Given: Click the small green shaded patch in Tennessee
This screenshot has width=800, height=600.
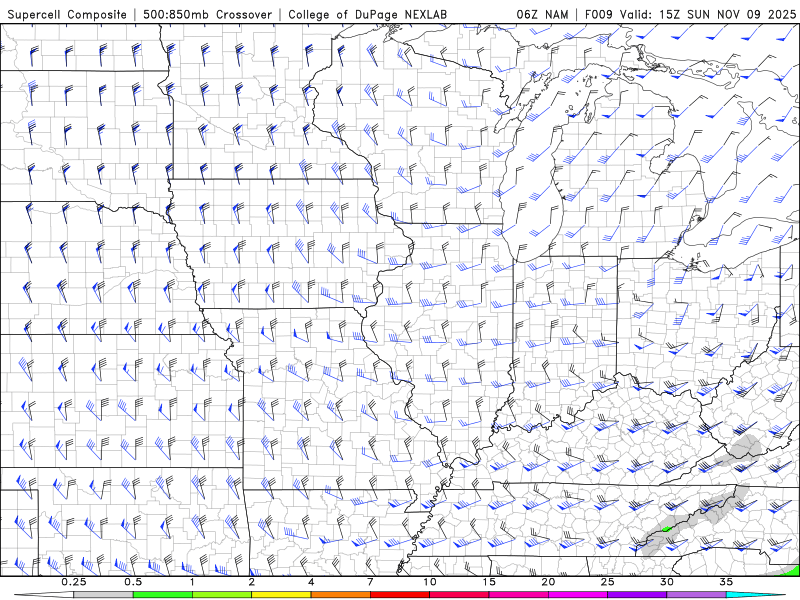Looking at the screenshot, I should click(665, 530).
